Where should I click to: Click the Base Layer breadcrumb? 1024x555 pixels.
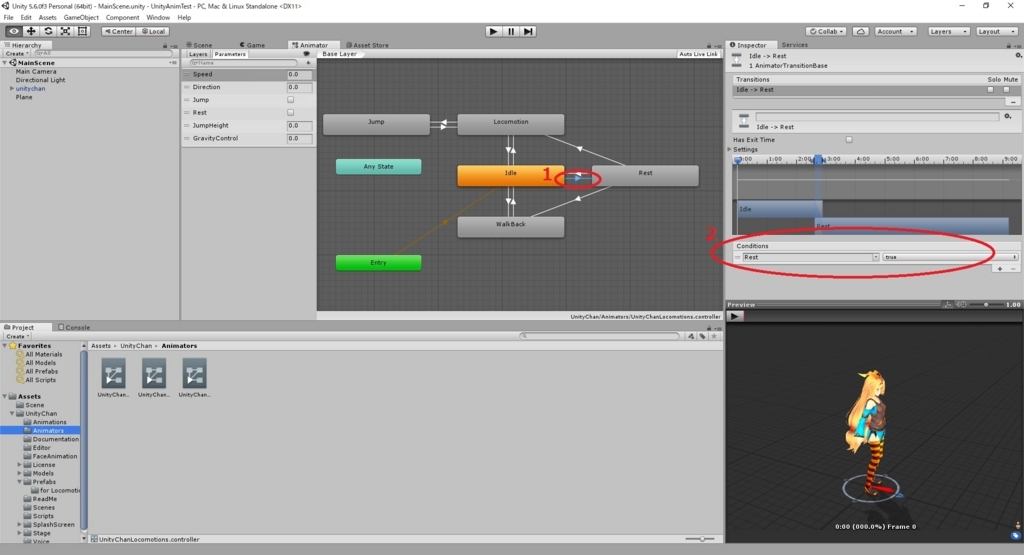click(x=340, y=54)
